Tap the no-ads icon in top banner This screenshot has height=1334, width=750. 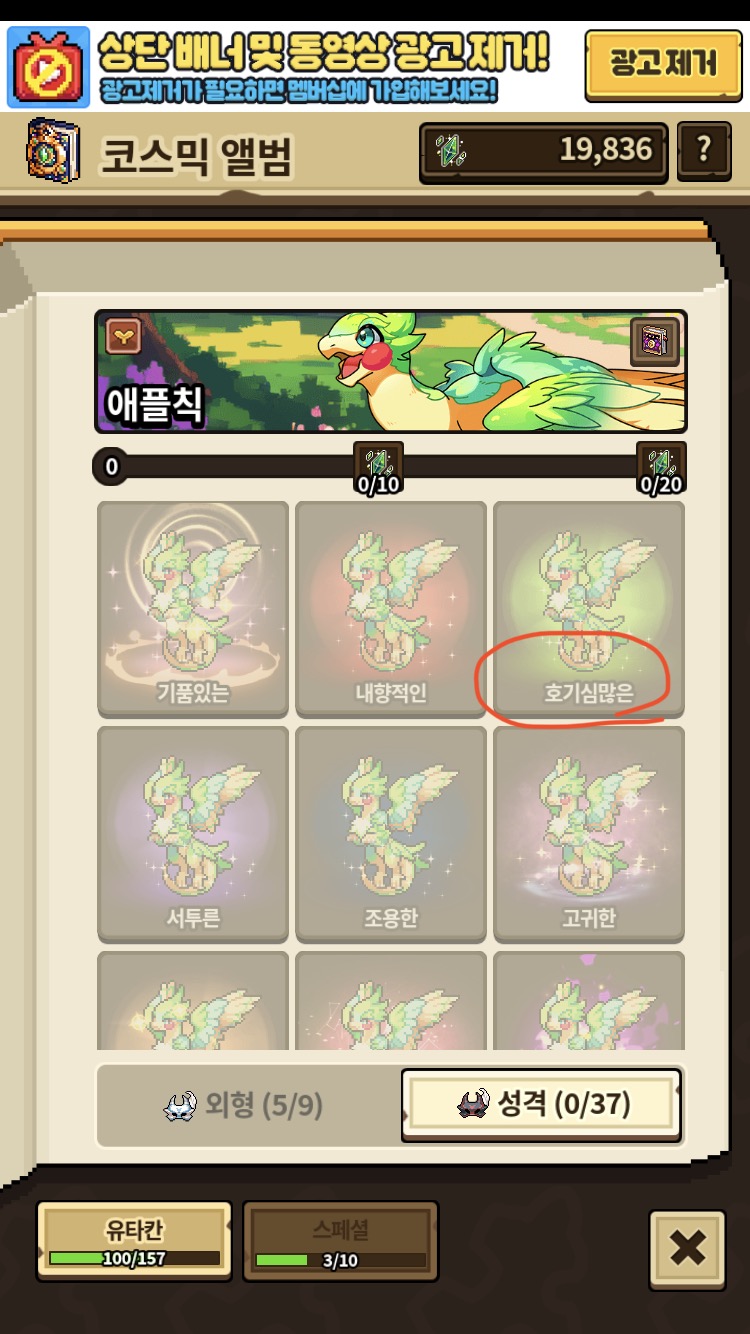48,68
